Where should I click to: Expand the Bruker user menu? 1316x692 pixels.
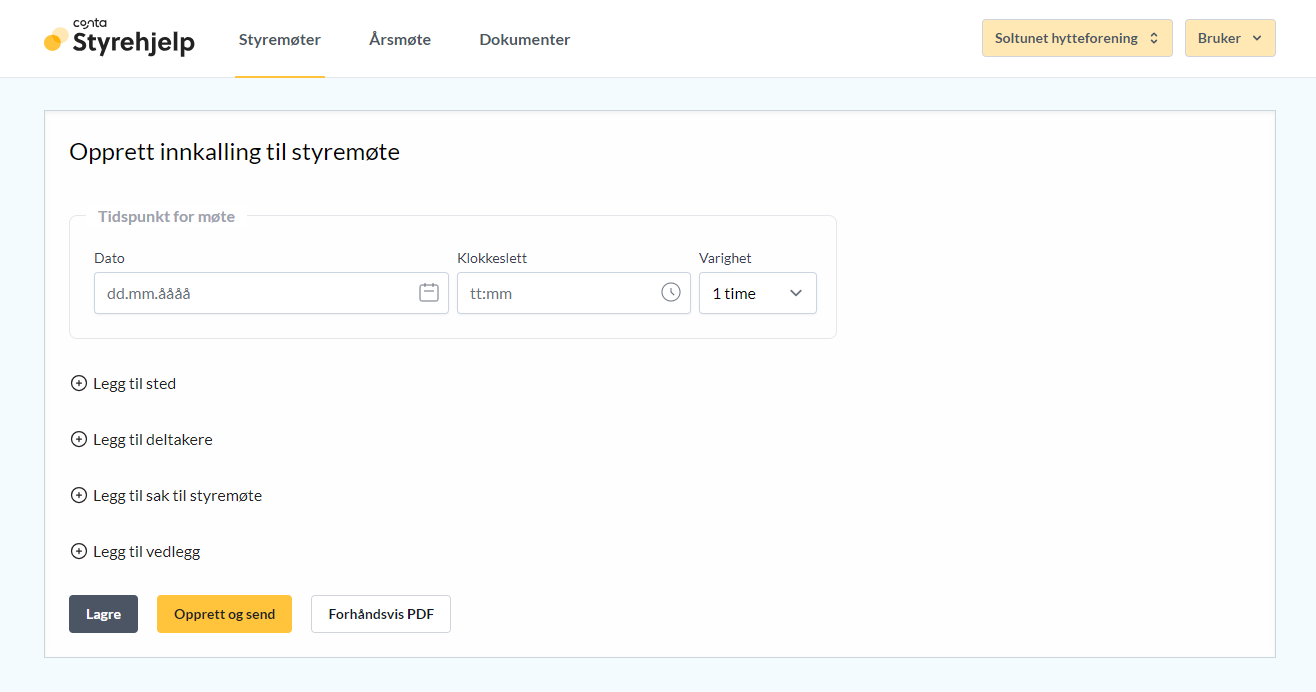tap(1230, 38)
